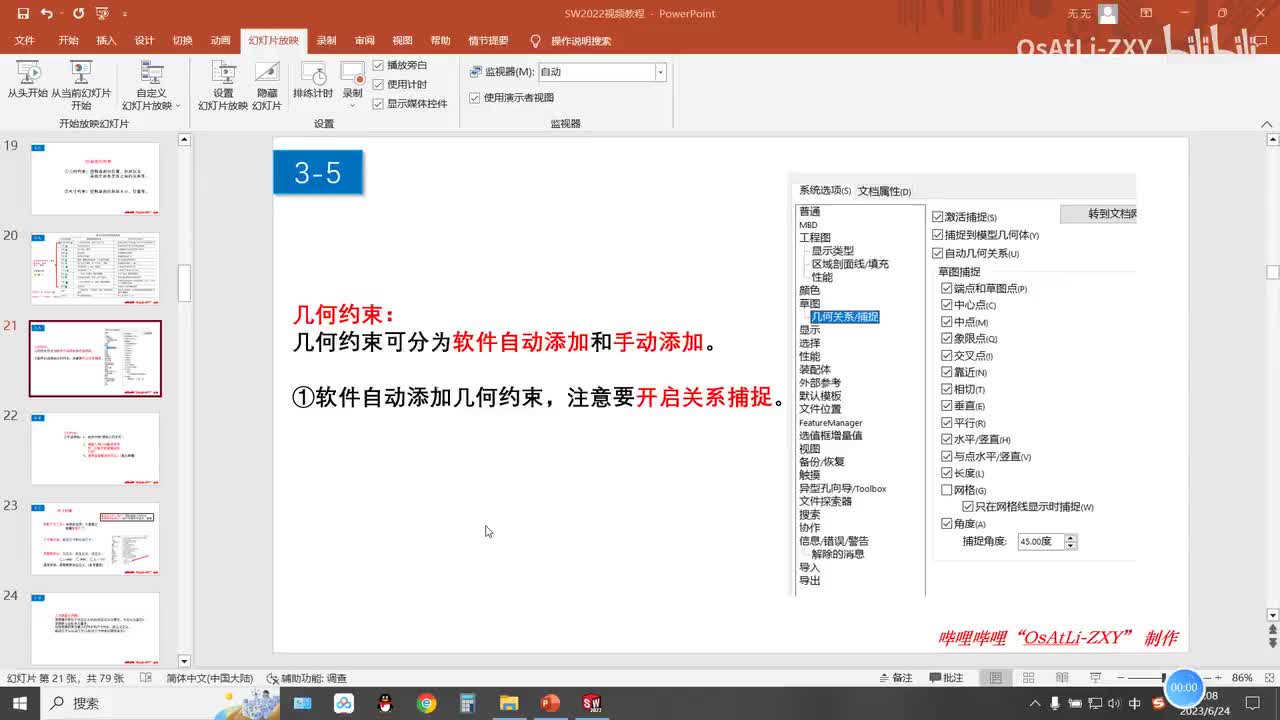Start slideshow with 从头开始 button
1280x720 pixels.
28,80
